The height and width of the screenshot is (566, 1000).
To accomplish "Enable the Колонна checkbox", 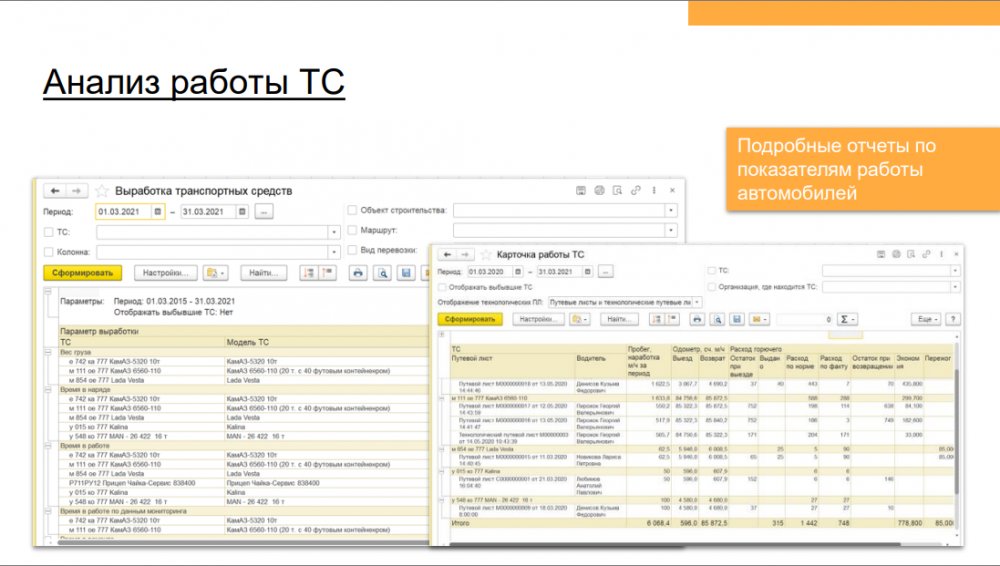I will pos(49,252).
